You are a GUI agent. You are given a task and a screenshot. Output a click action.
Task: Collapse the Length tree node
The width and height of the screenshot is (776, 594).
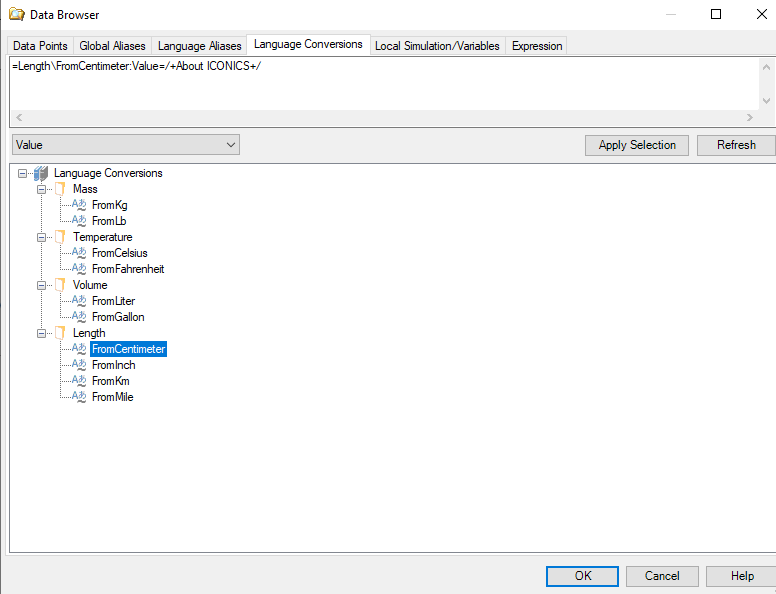[x=42, y=333]
